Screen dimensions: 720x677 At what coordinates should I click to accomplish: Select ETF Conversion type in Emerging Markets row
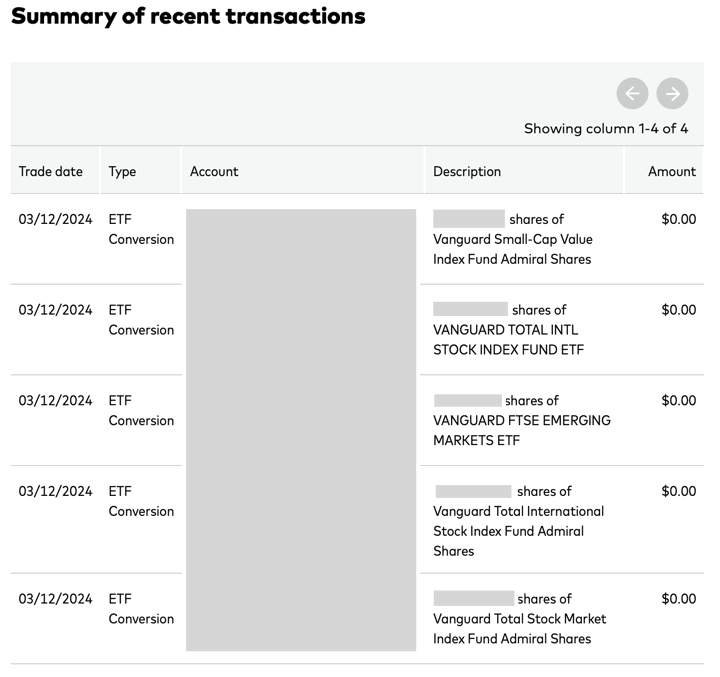(x=141, y=410)
